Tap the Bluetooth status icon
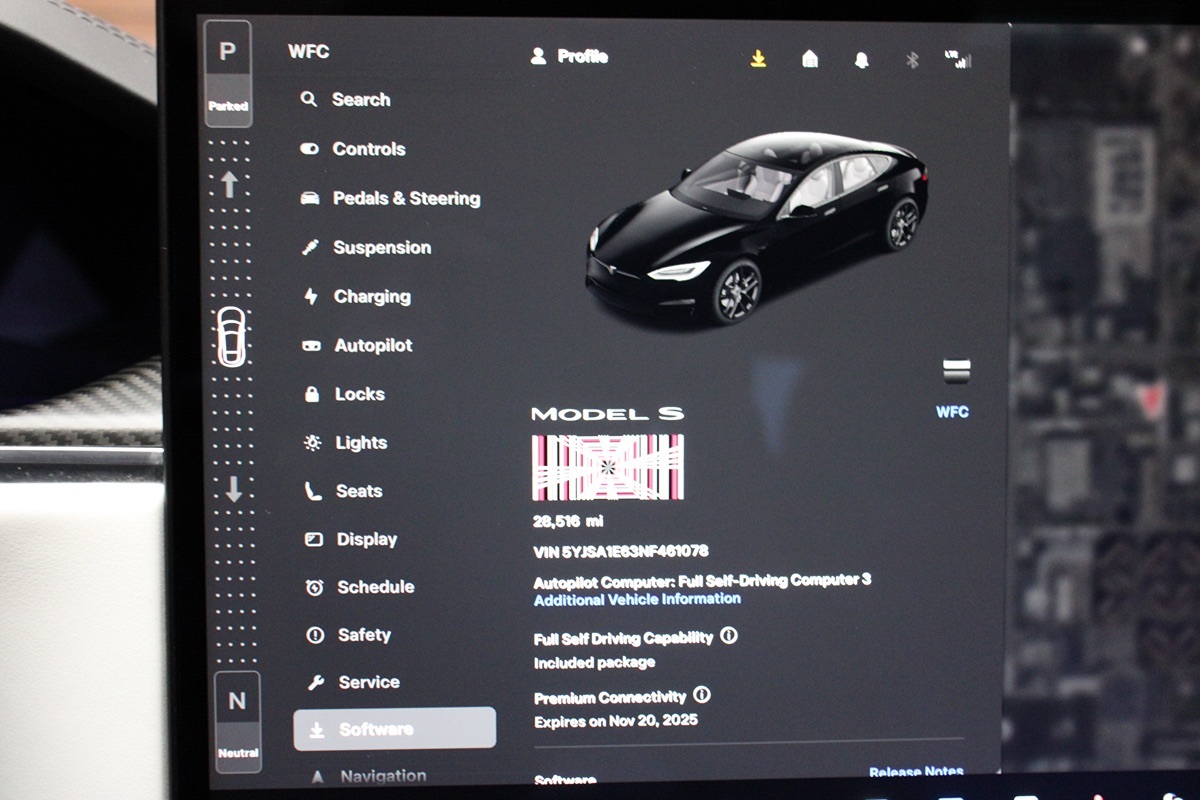Viewport: 1200px width, 800px height. (911, 58)
